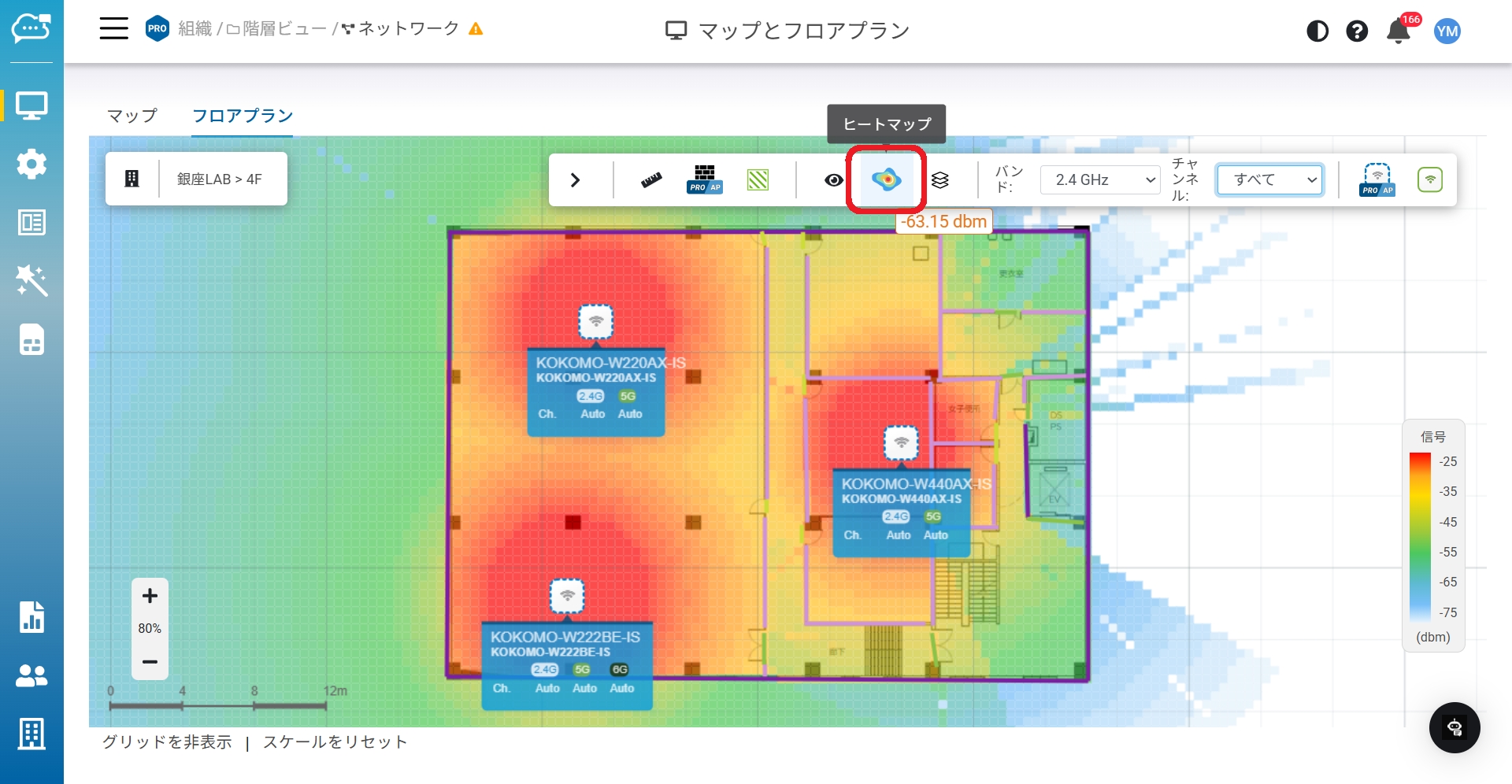The image size is (1512, 784).
Task: Toggle dark mode contrast icon
Action: click(x=1317, y=31)
